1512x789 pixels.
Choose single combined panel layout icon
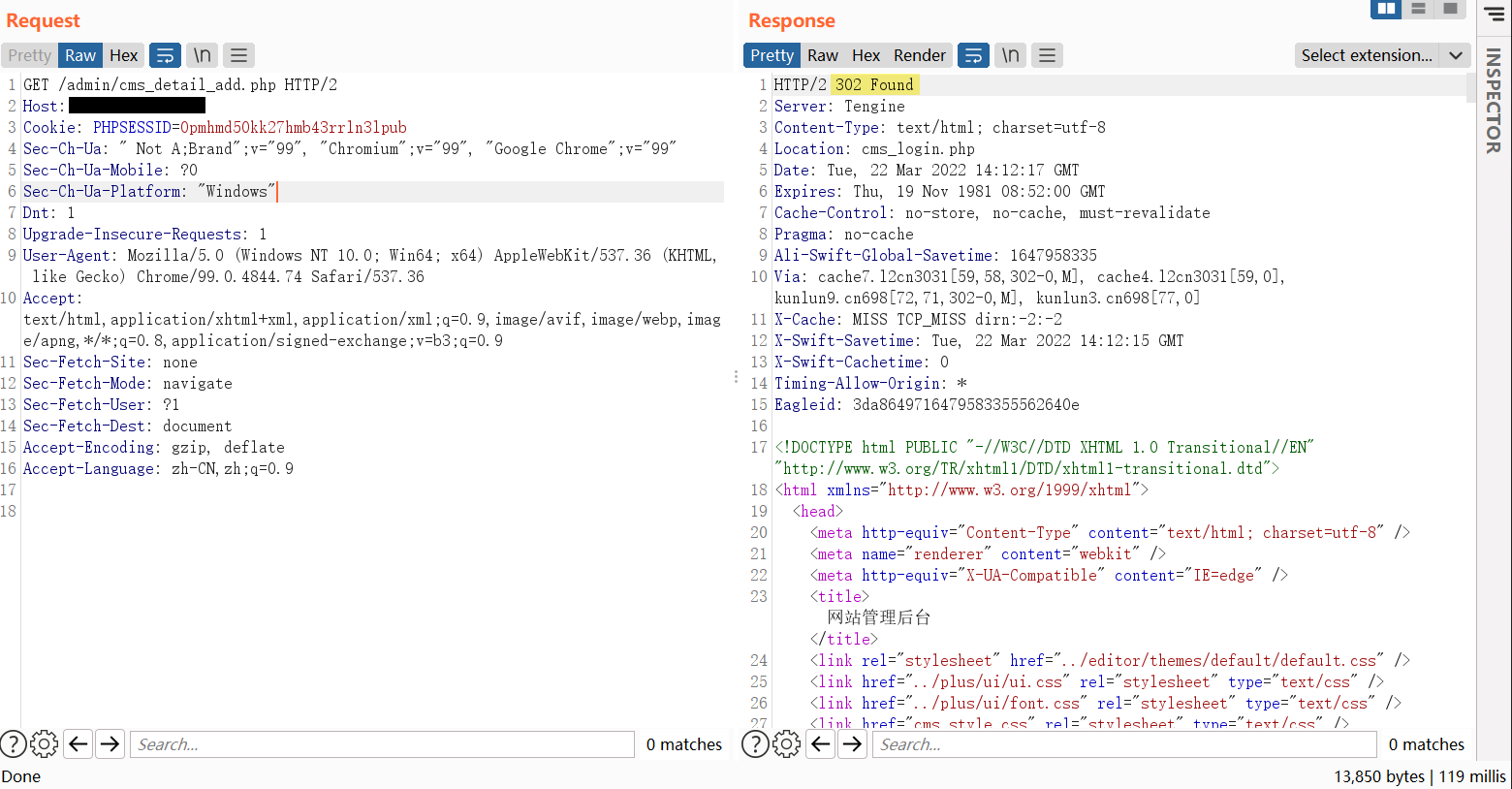point(1450,9)
